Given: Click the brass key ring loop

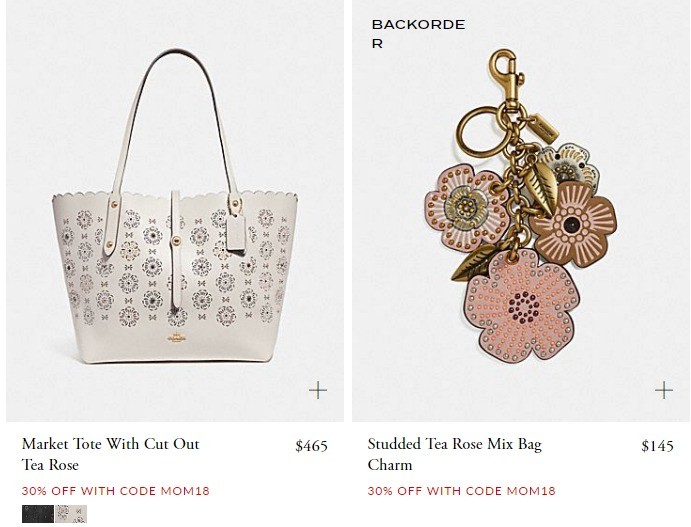Looking at the screenshot, I should point(481,132).
